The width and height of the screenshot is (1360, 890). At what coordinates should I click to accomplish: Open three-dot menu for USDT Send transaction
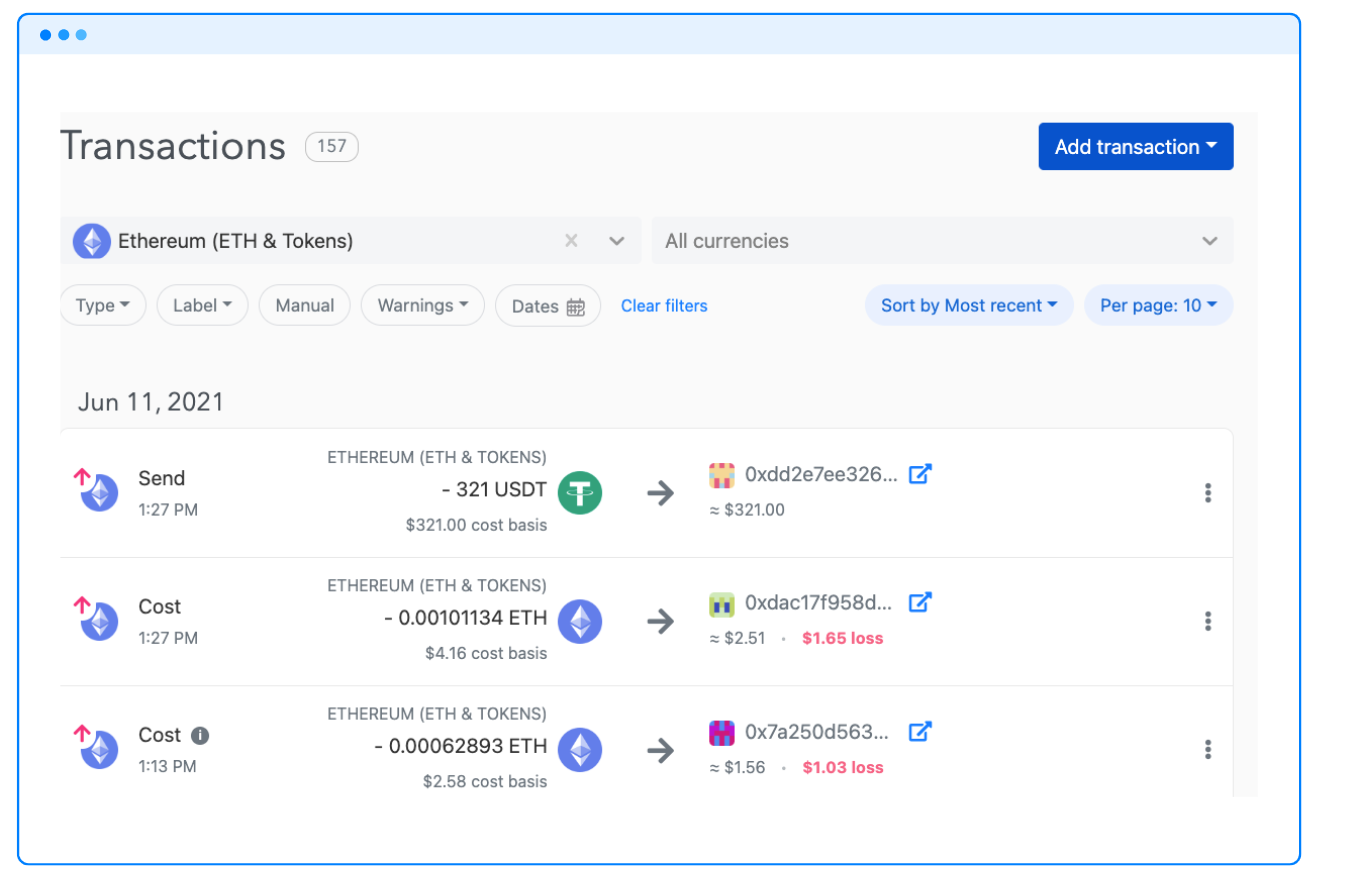click(1208, 493)
